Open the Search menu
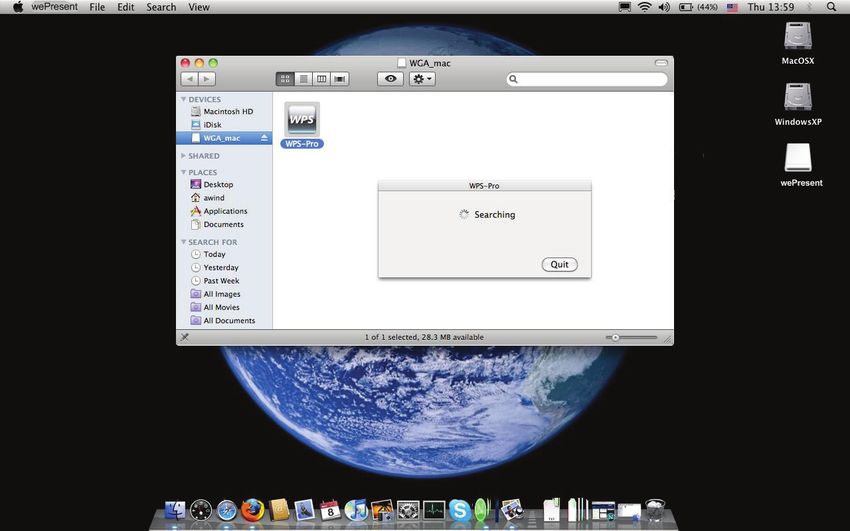This screenshot has width=850, height=531. 161,7
